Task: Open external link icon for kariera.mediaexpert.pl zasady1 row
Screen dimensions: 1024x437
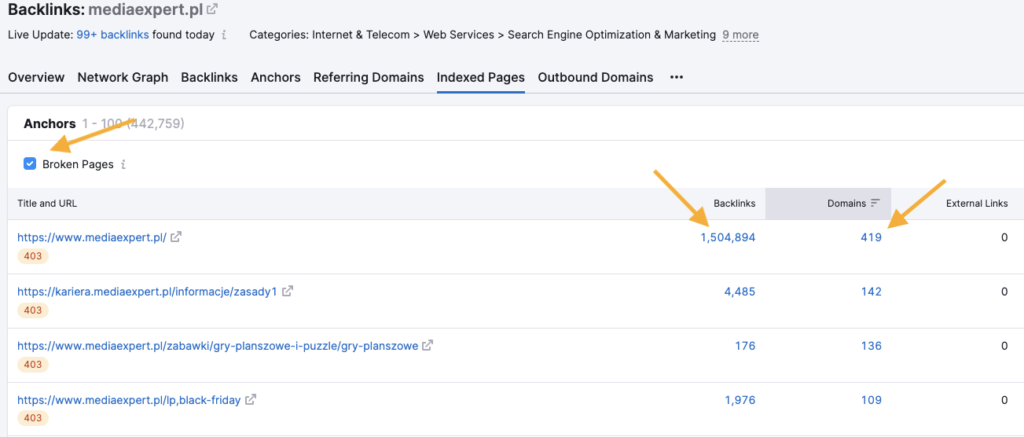Action: [287, 291]
